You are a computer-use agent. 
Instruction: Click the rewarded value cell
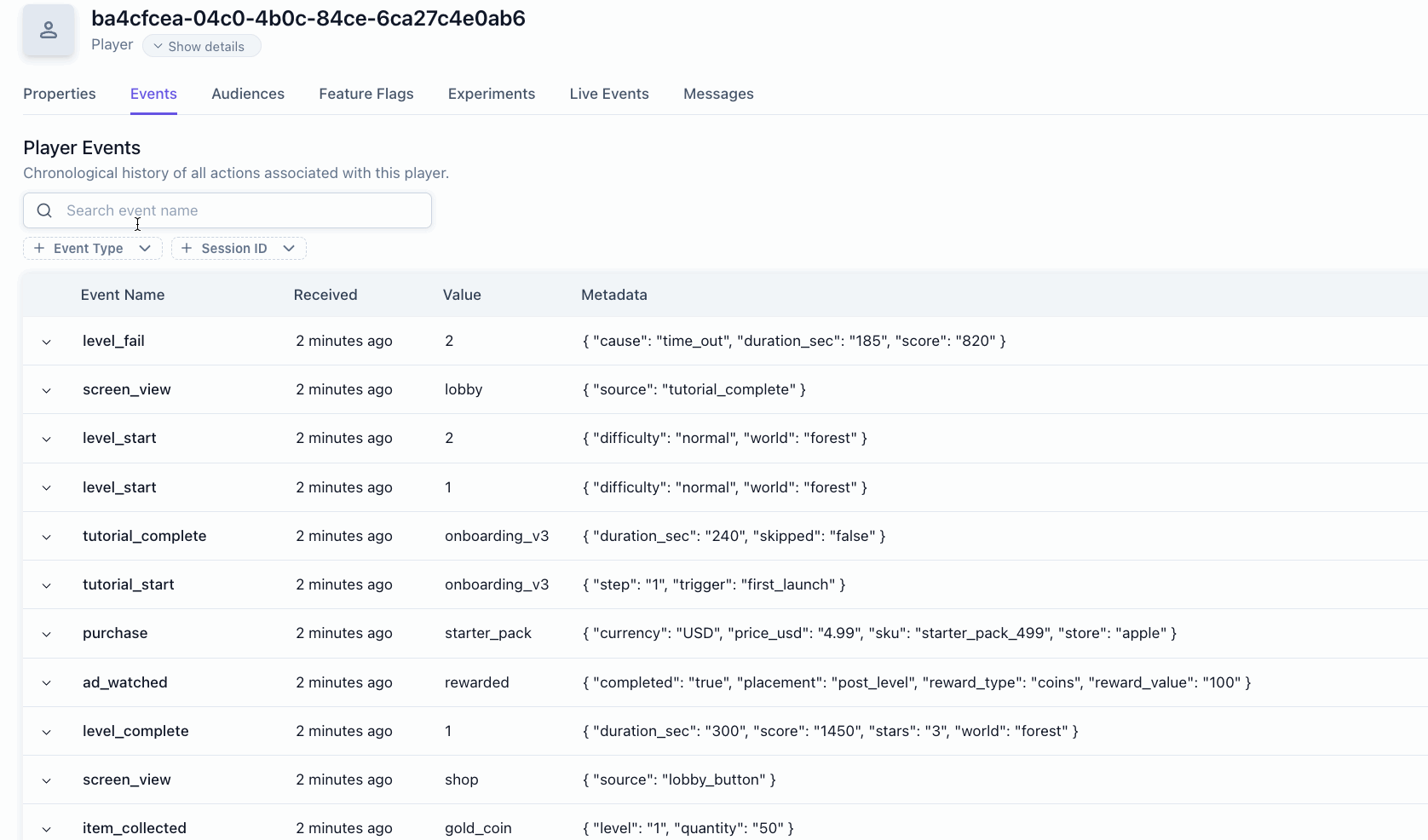477,682
